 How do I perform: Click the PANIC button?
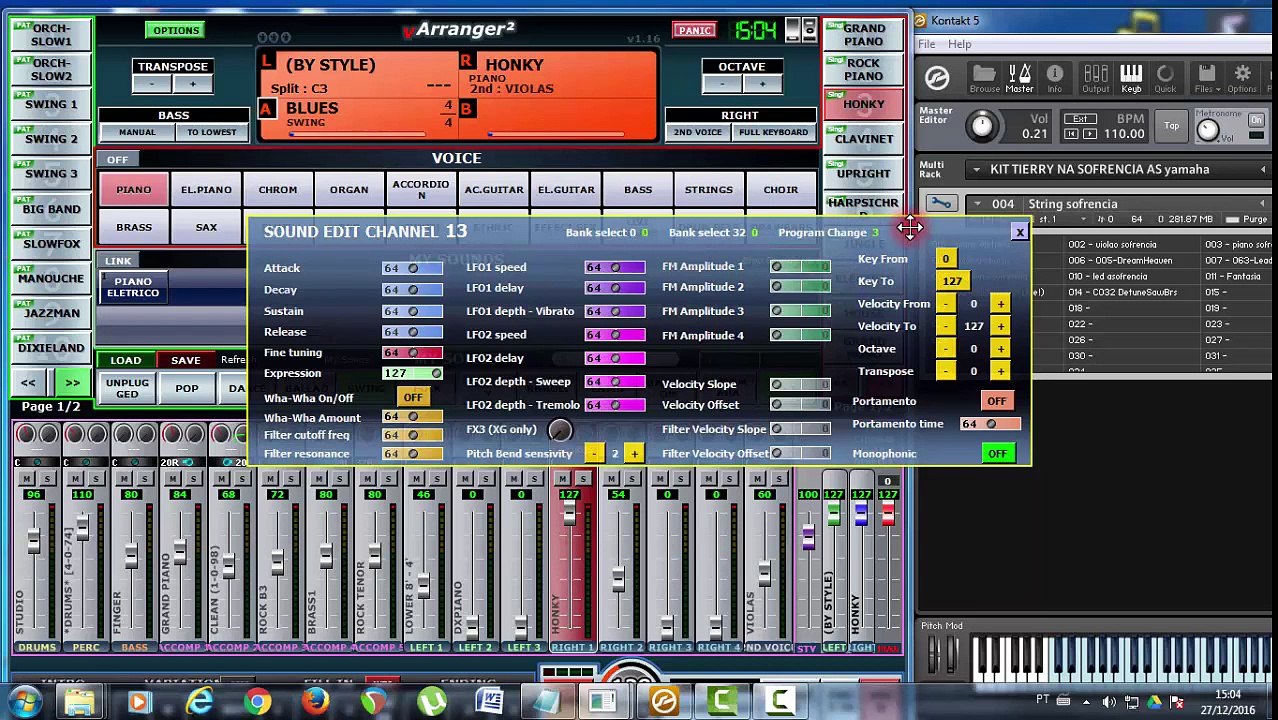tap(694, 30)
